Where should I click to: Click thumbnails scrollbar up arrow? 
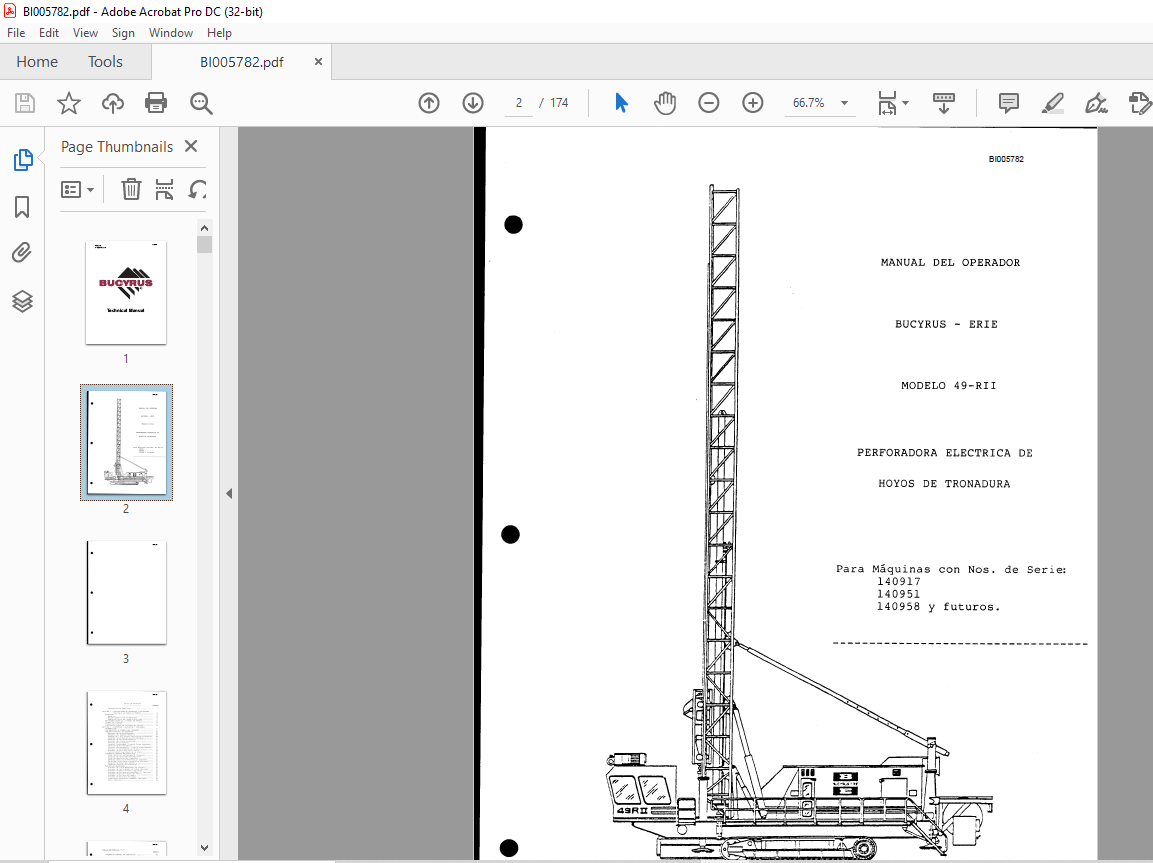click(204, 228)
